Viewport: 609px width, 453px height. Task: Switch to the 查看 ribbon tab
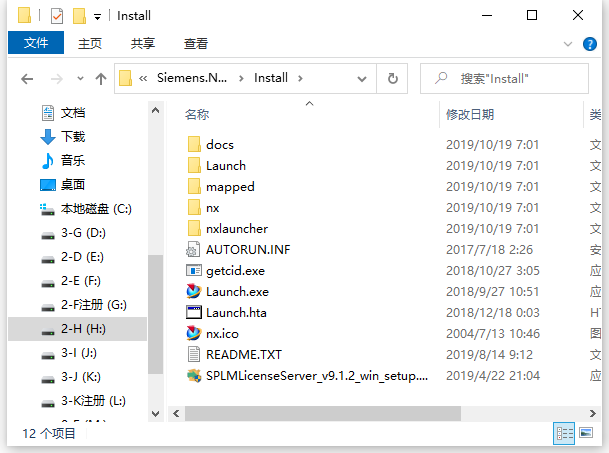click(196, 44)
